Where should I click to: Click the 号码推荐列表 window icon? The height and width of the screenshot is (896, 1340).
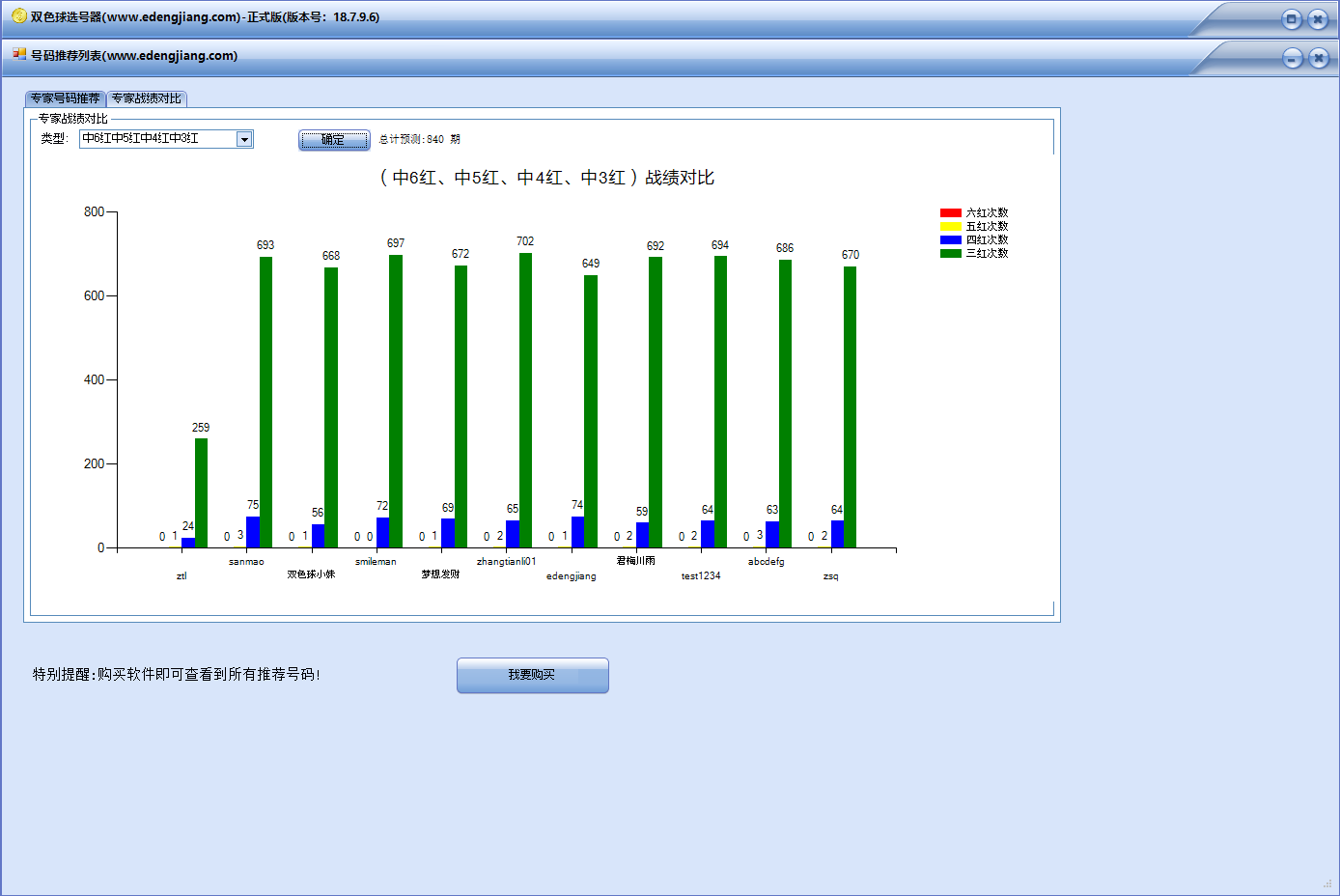[19, 55]
